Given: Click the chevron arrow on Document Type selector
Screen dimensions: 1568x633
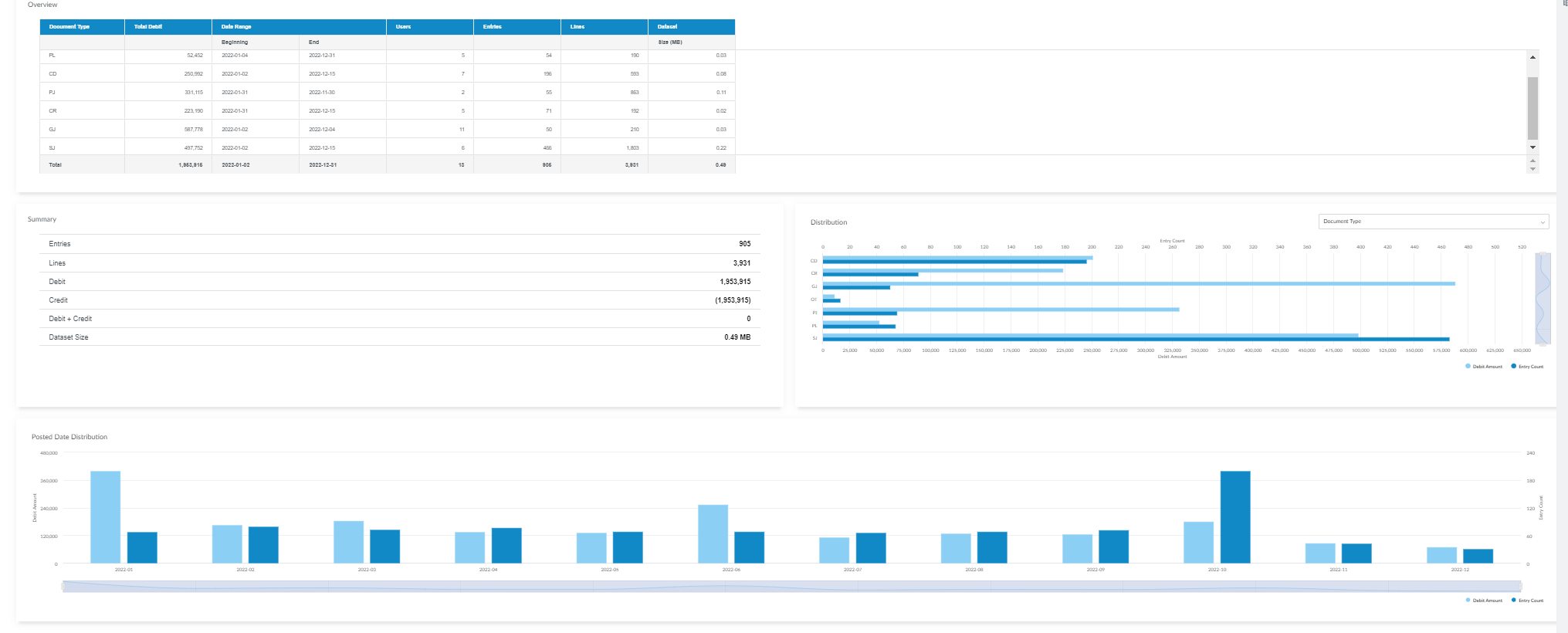Looking at the screenshot, I should [x=1543, y=222].
